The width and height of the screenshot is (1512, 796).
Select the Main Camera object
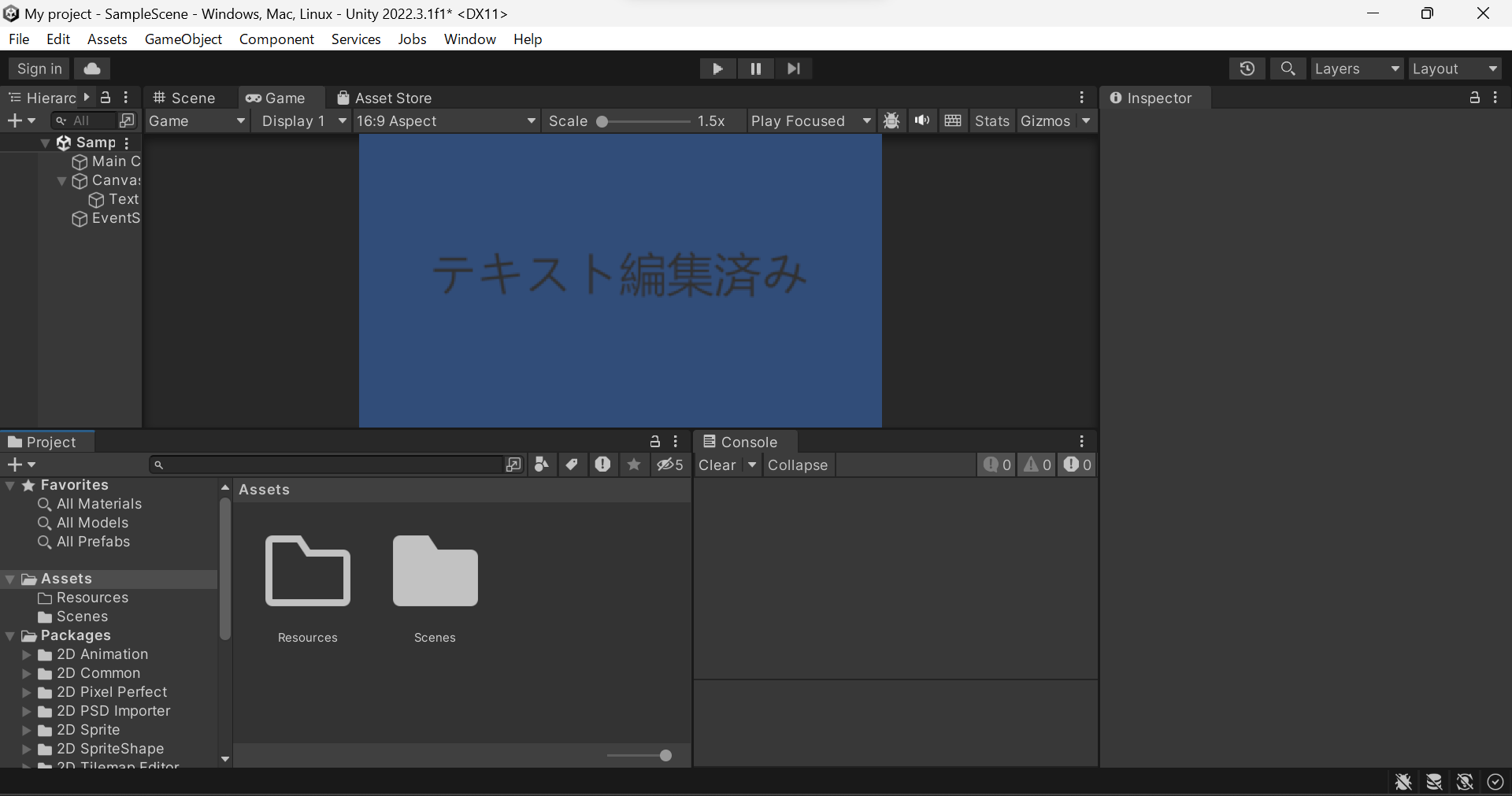pyautogui.click(x=106, y=161)
